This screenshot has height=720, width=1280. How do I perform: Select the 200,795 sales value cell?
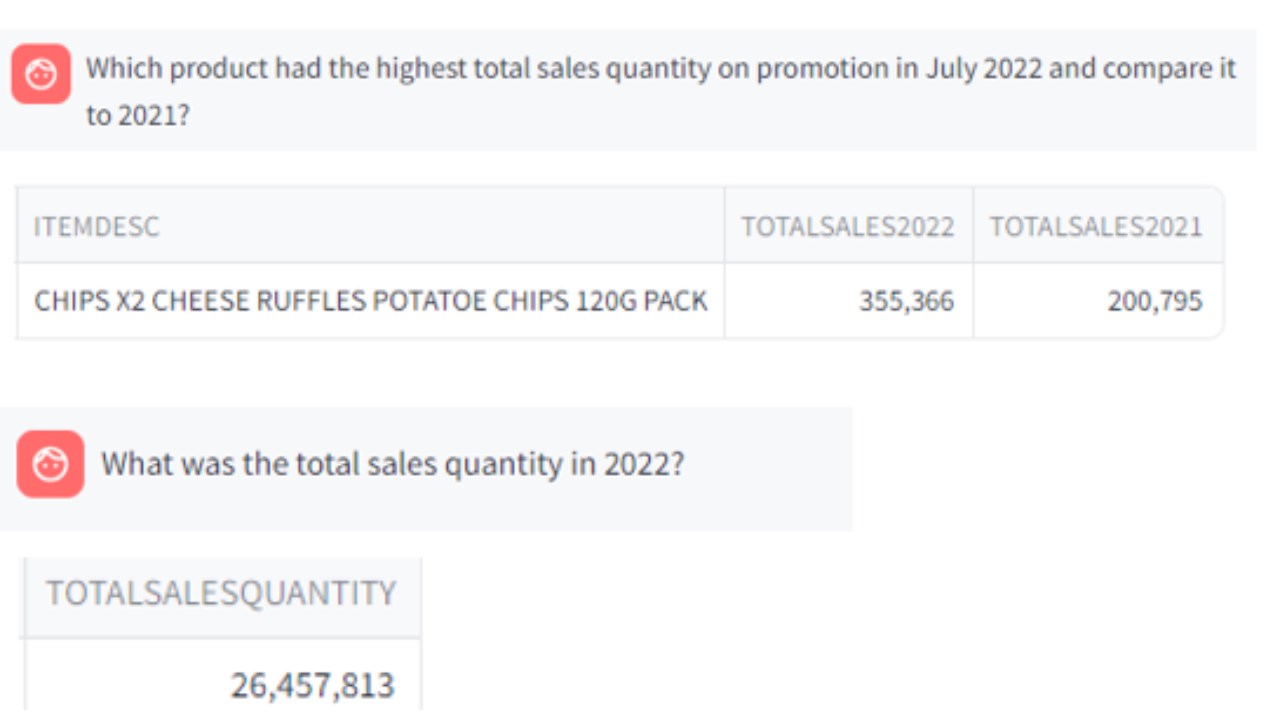pos(1154,300)
